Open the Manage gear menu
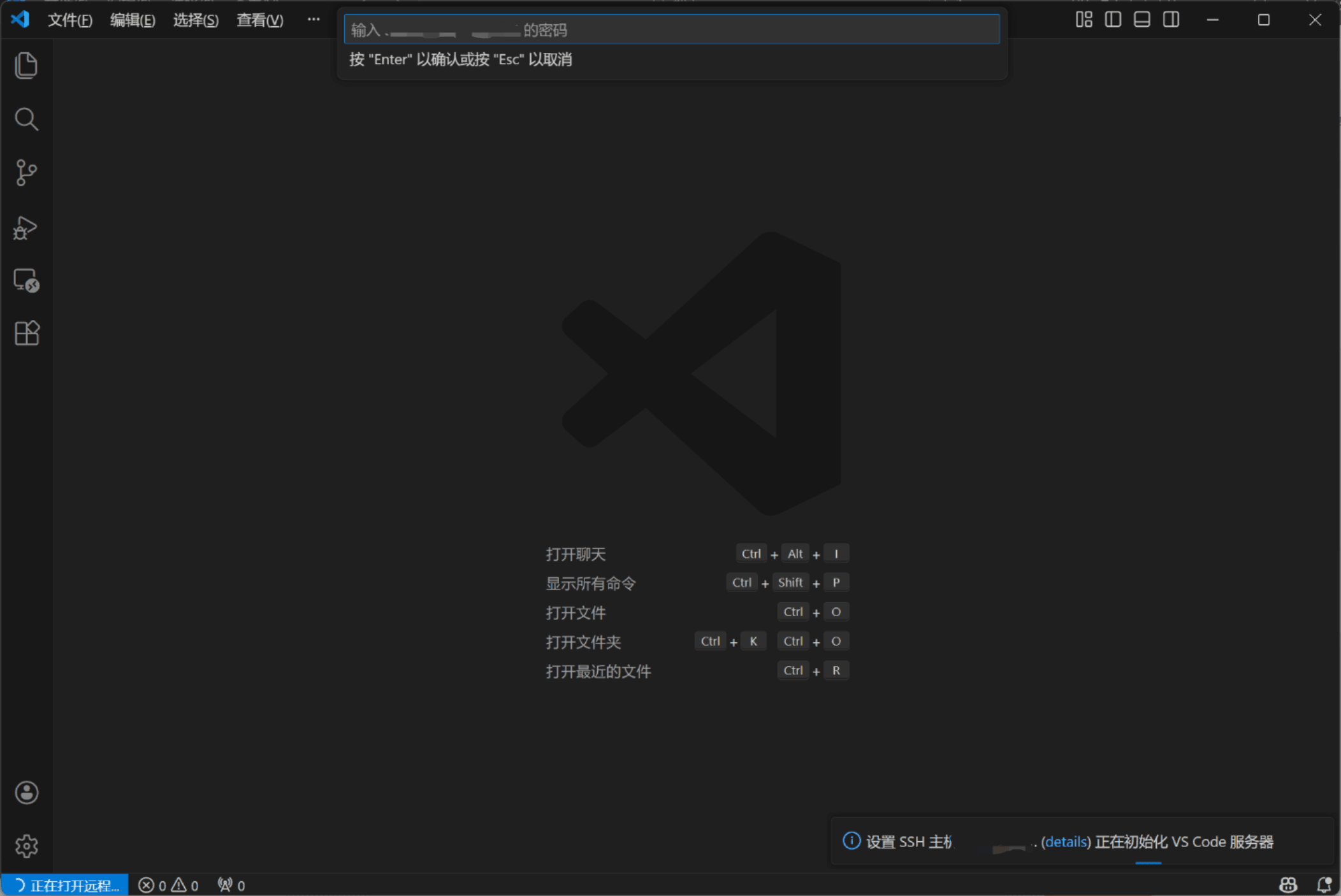 click(26, 846)
